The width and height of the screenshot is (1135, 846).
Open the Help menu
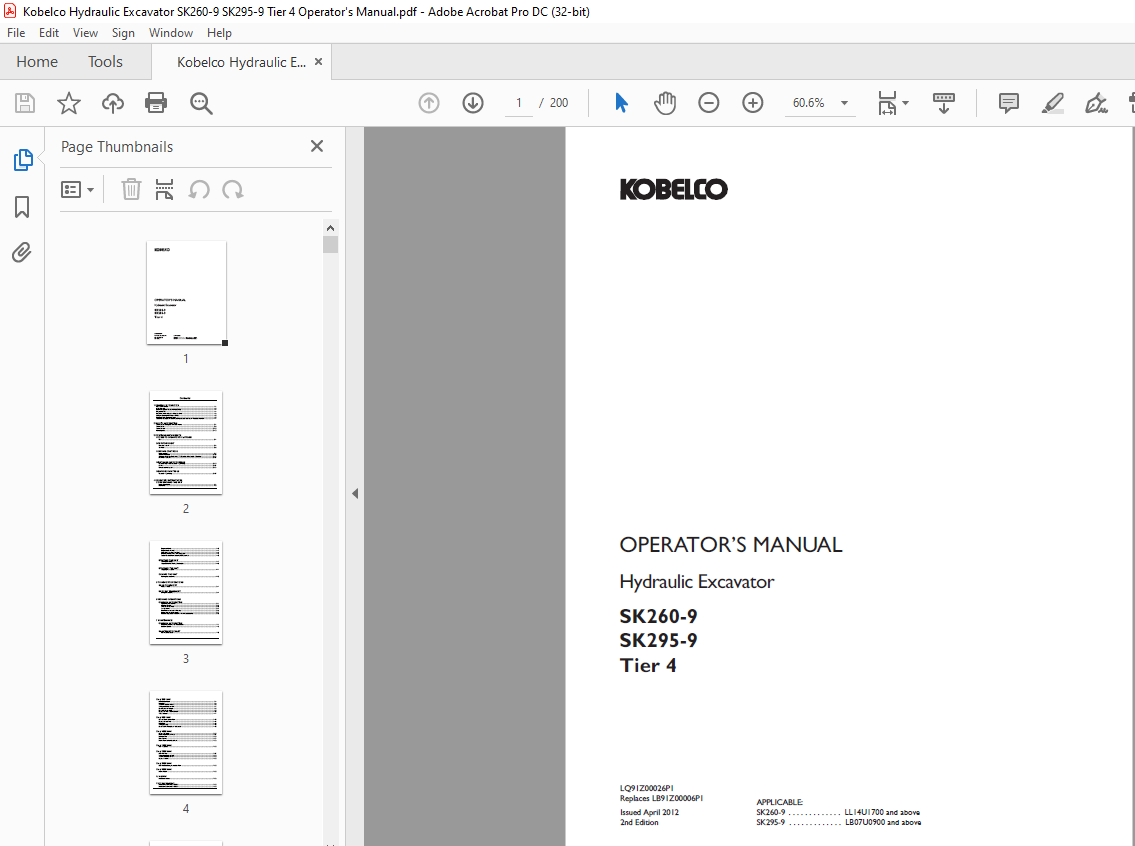[x=219, y=33]
